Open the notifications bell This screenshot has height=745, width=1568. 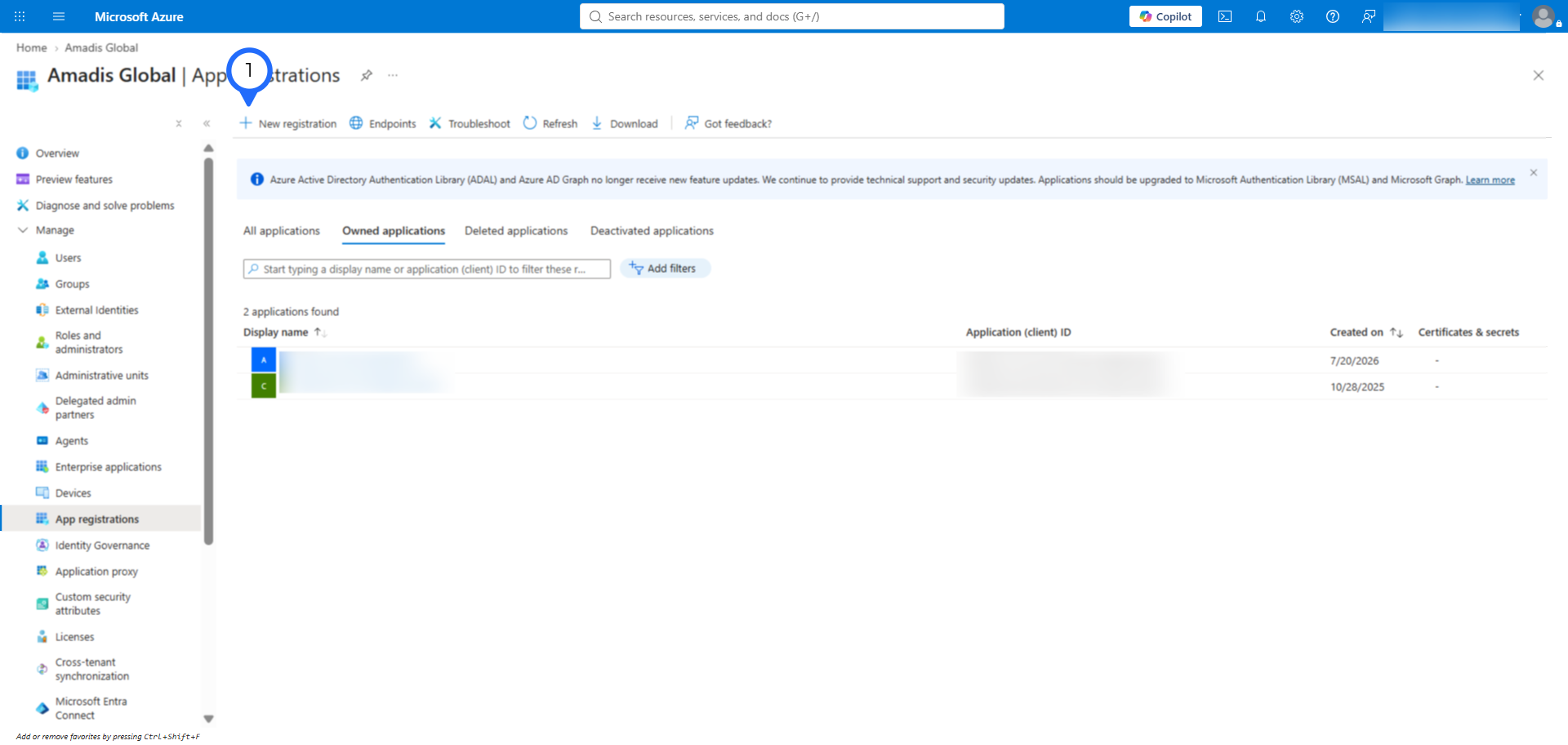1261,16
